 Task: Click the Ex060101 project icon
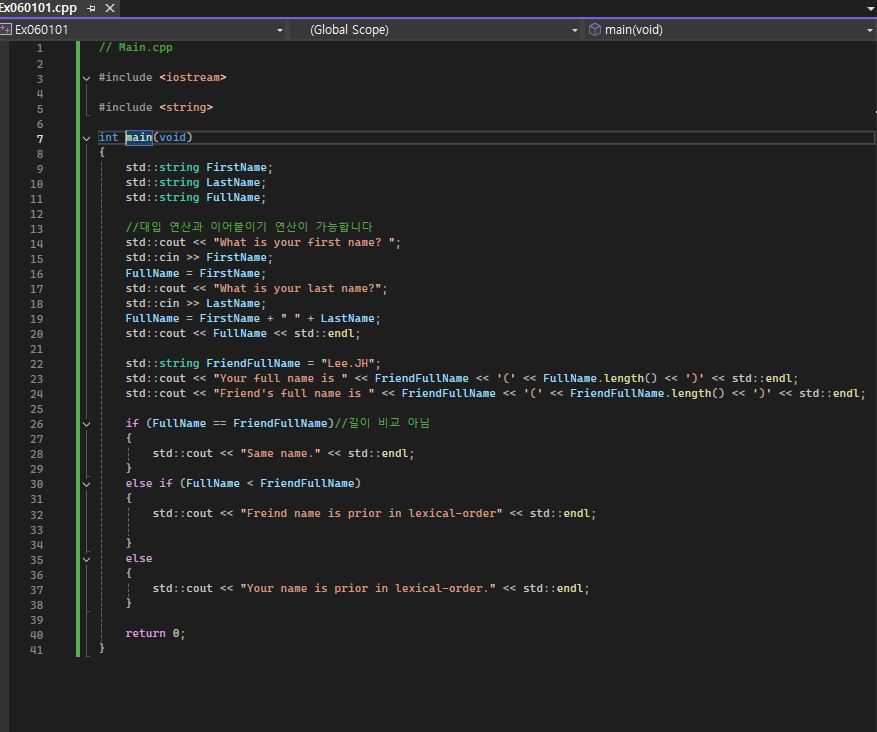pyautogui.click(x=6, y=30)
